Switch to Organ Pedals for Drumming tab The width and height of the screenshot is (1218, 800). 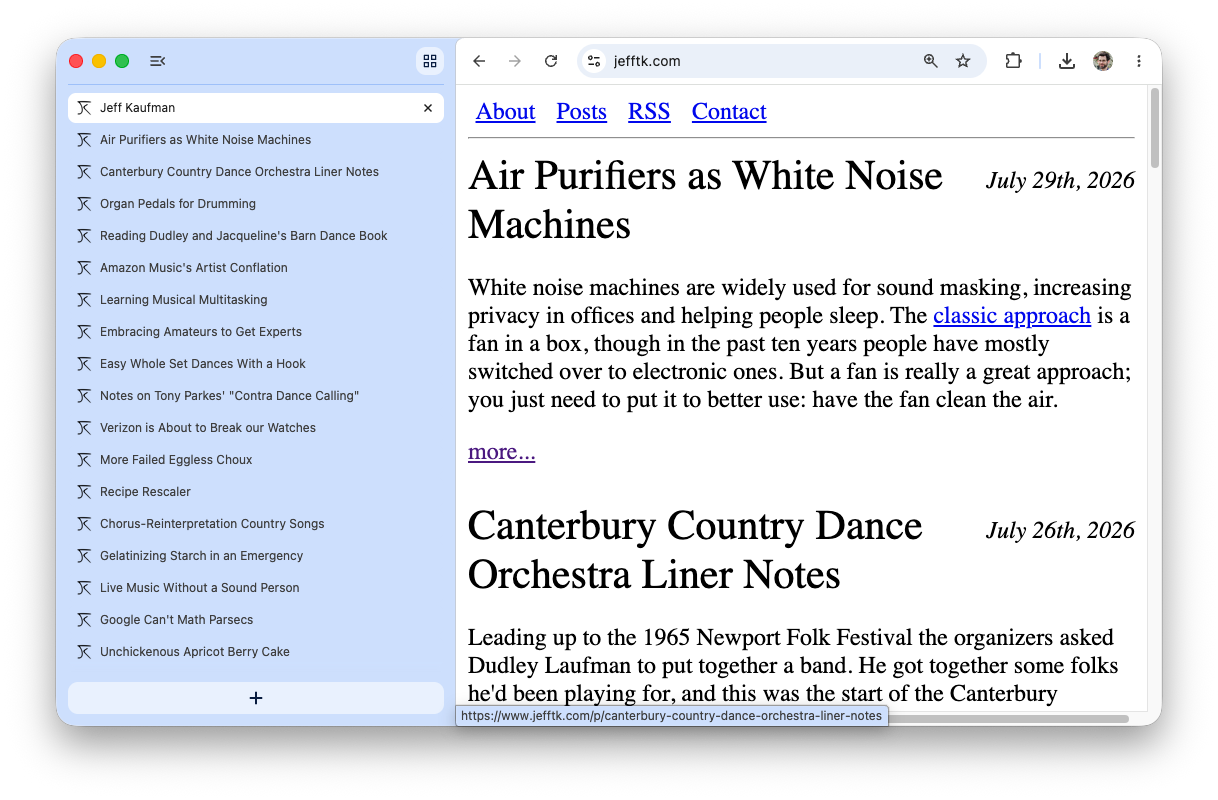256,204
